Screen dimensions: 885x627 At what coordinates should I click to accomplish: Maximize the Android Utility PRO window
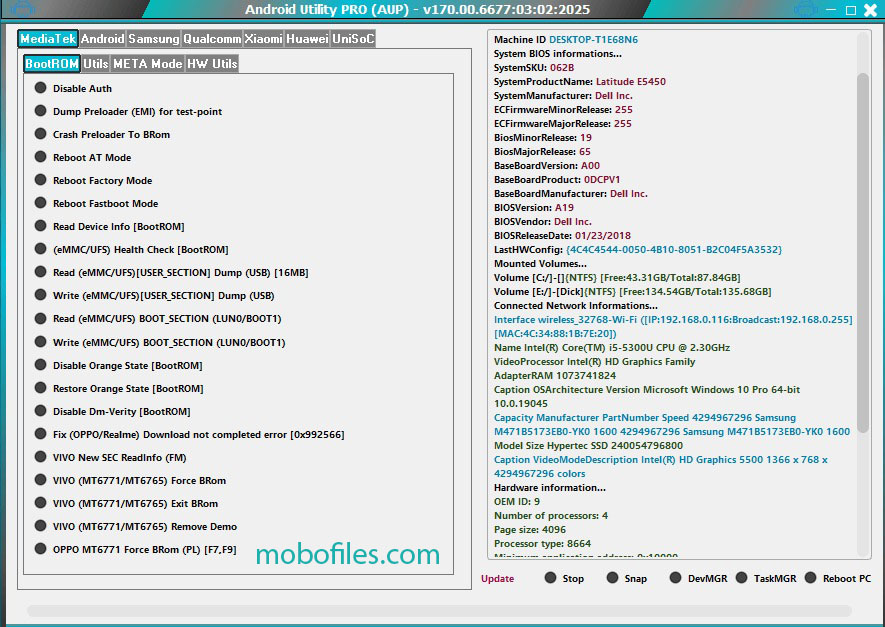coord(851,10)
